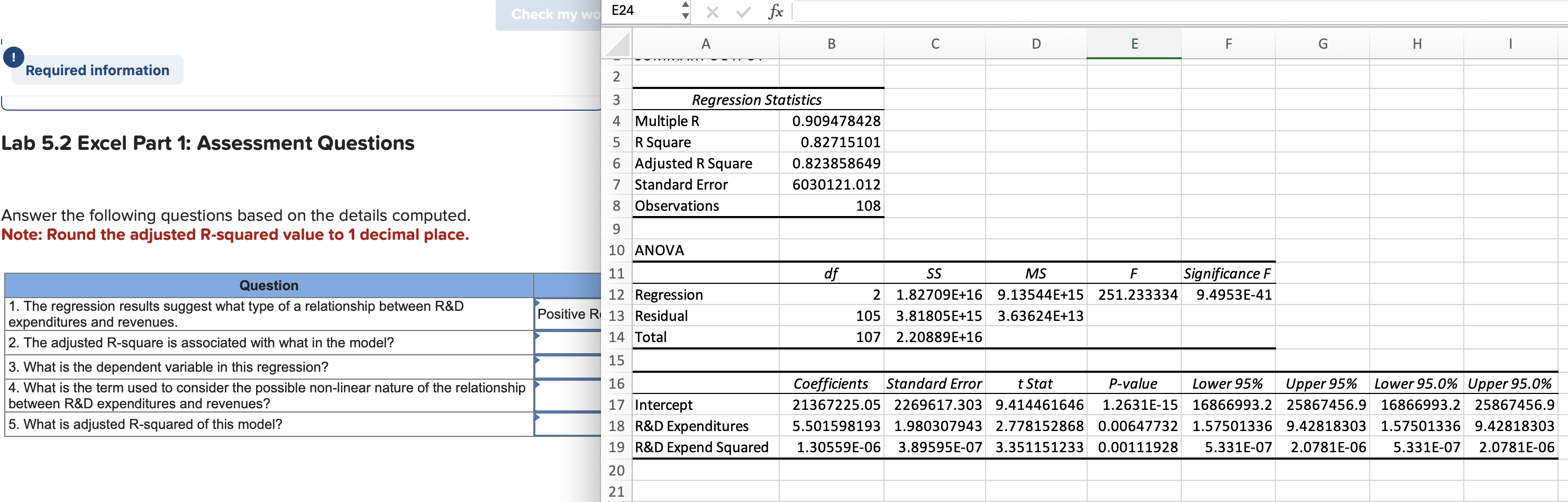Click the Required information label

(x=97, y=70)
